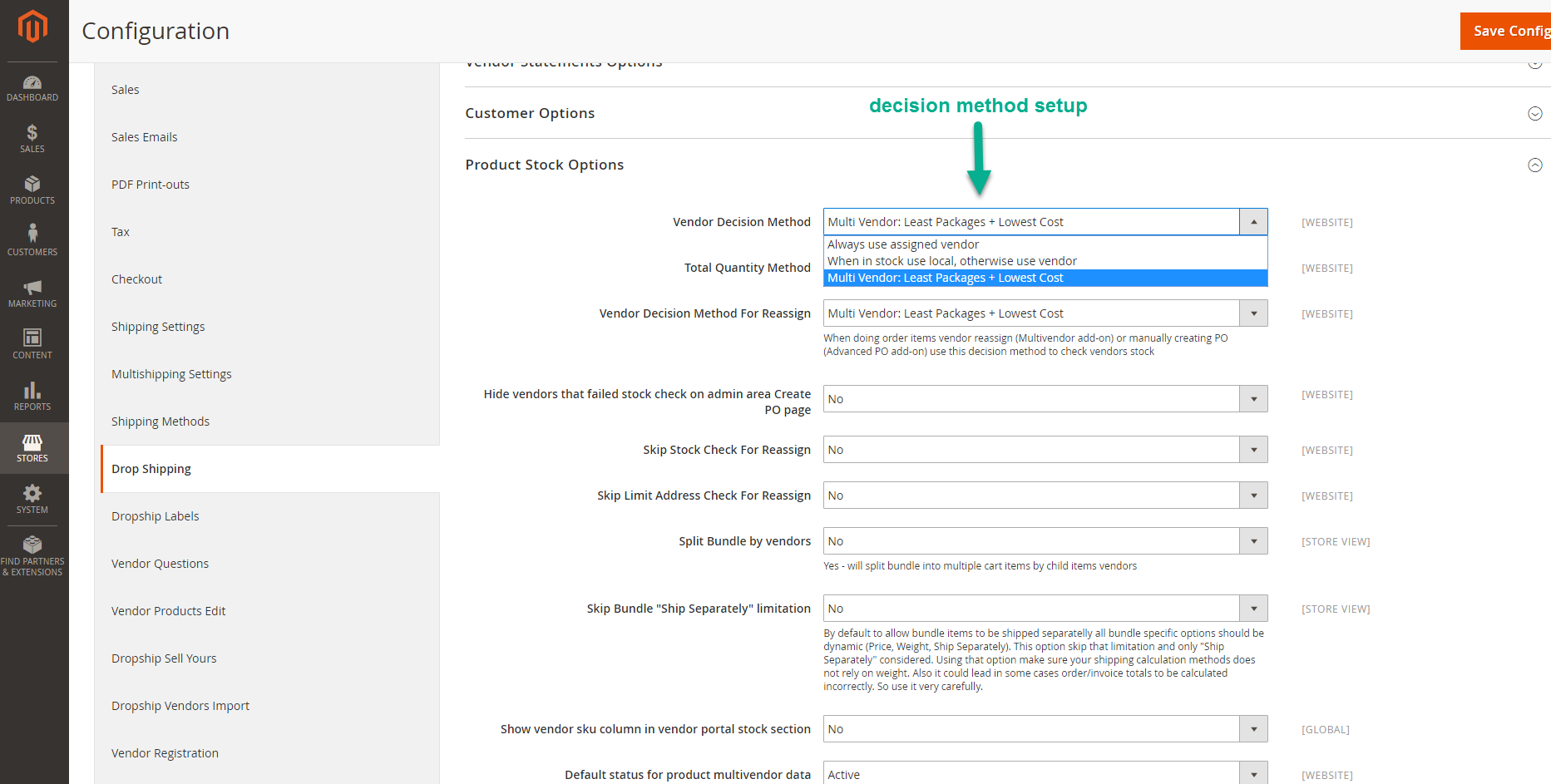Screen dimensions: 1551x784
Task: Open Skip Bundle Ship Separately limitation dropdown
Action: 1045,609
